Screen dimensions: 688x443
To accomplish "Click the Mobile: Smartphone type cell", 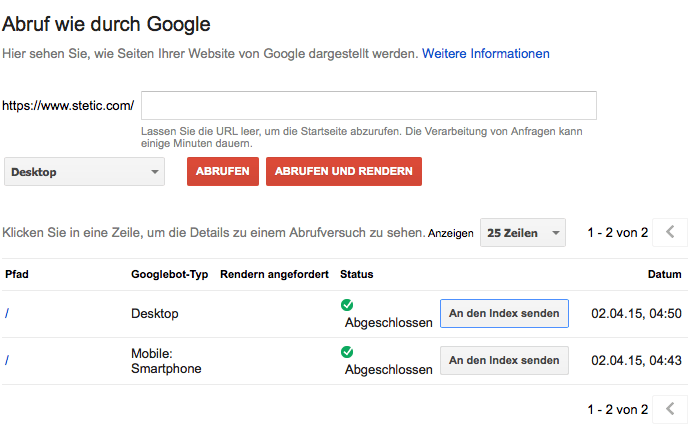I will pos(166,361).
